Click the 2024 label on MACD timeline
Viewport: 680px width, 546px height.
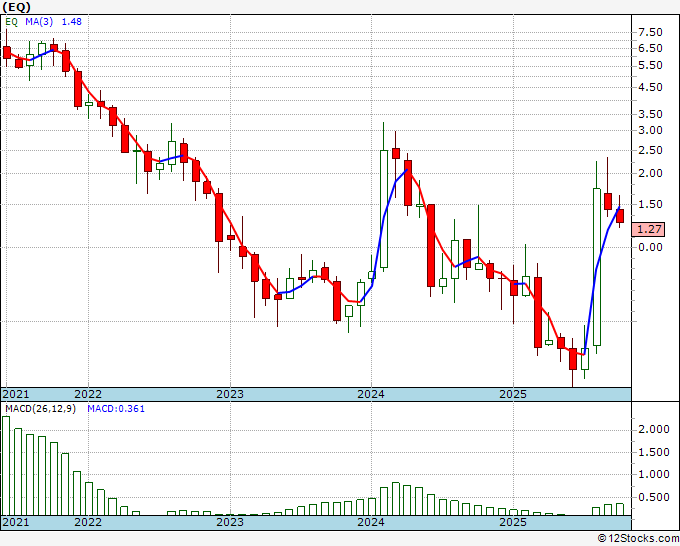[371, 522]
